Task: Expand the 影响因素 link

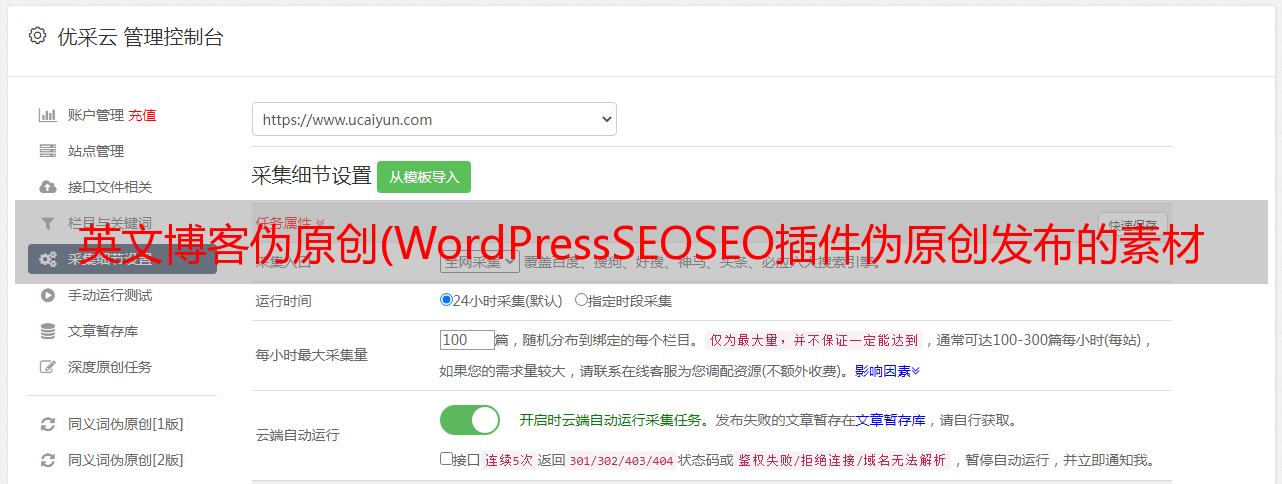Action: coord(887,371)
